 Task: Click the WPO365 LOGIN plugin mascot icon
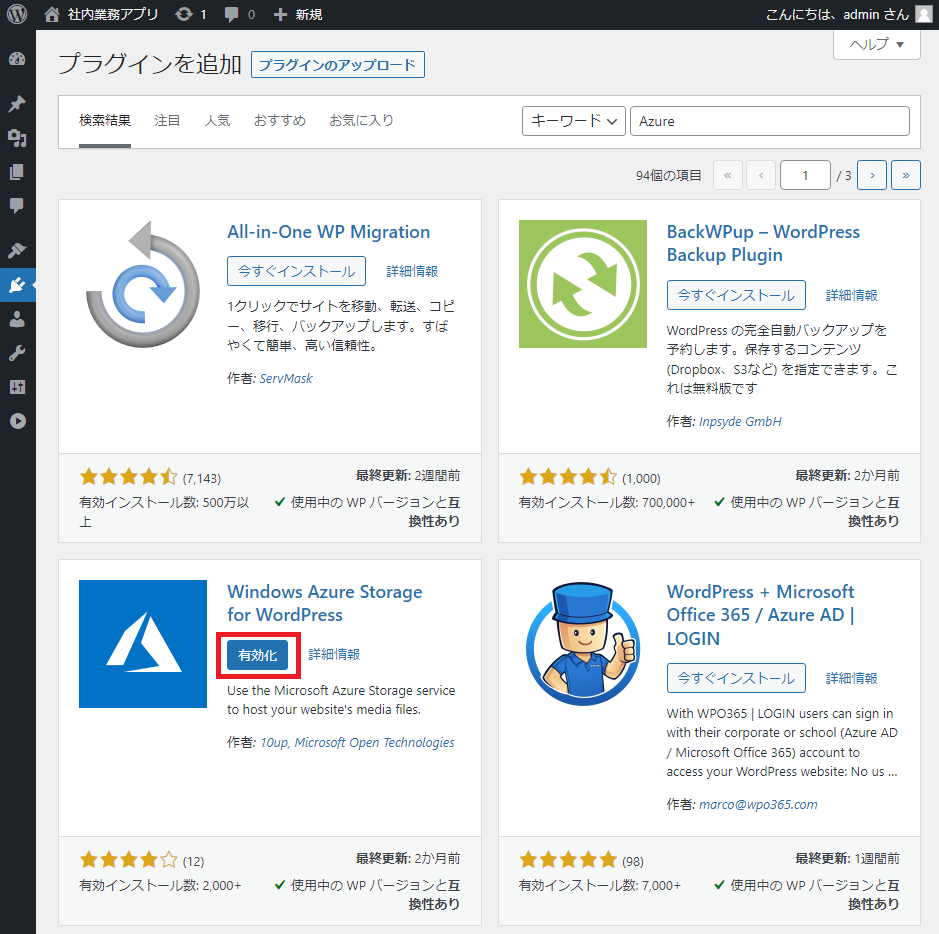coord(583,644)
